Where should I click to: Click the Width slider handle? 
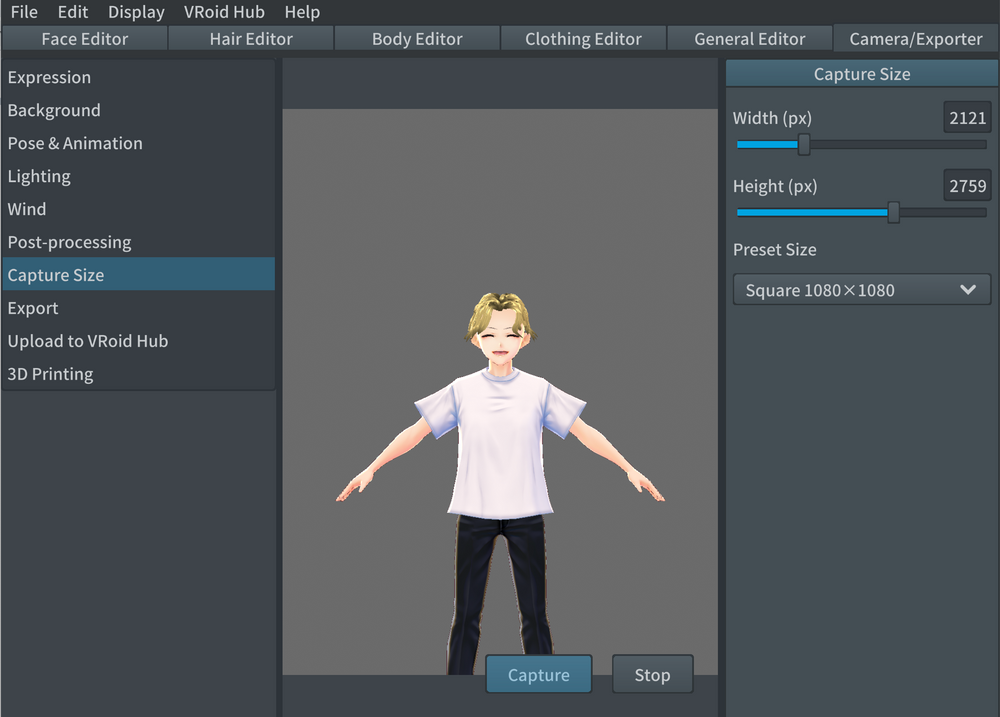[804, 145]
